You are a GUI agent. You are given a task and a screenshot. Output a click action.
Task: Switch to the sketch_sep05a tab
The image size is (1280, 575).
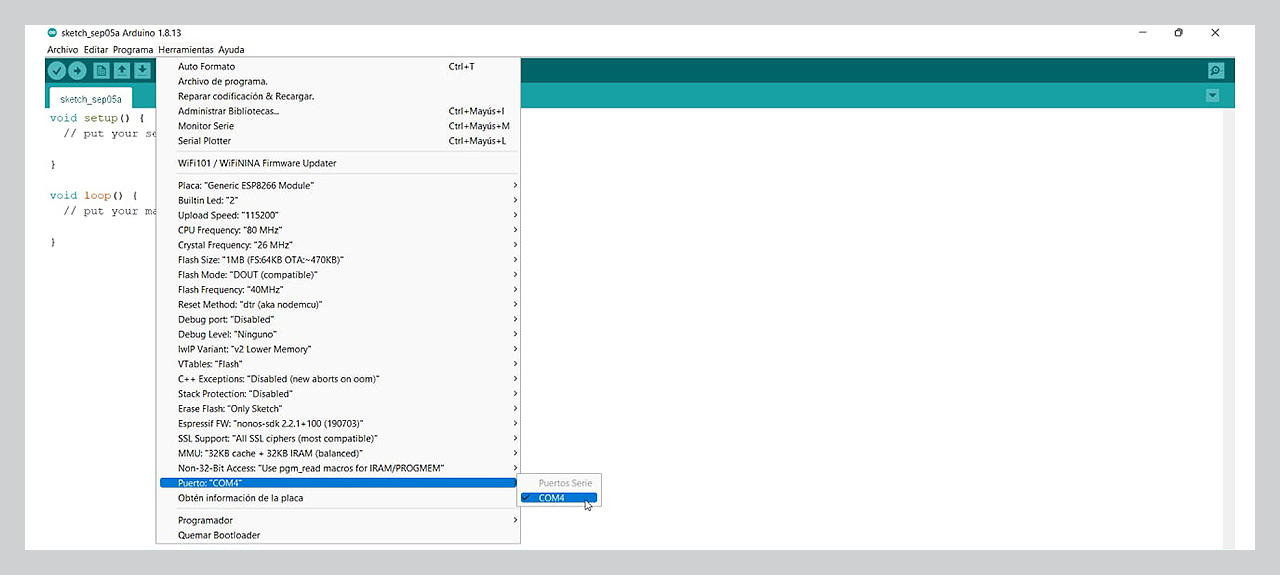[x=90, y=99]
